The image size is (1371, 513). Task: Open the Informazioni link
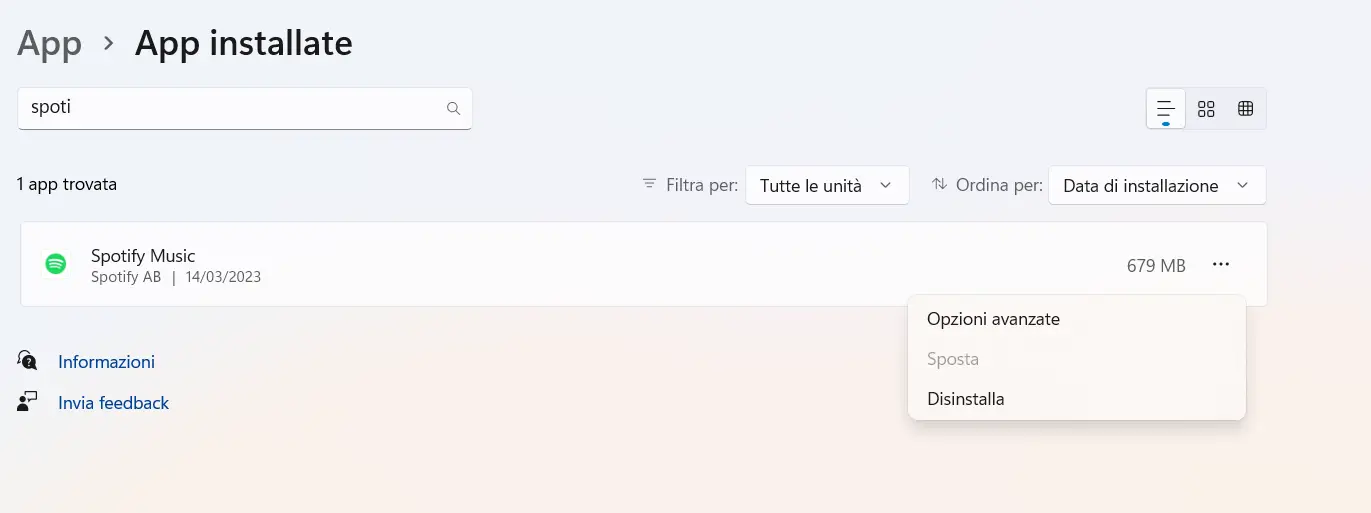click(x=106, y=362)
